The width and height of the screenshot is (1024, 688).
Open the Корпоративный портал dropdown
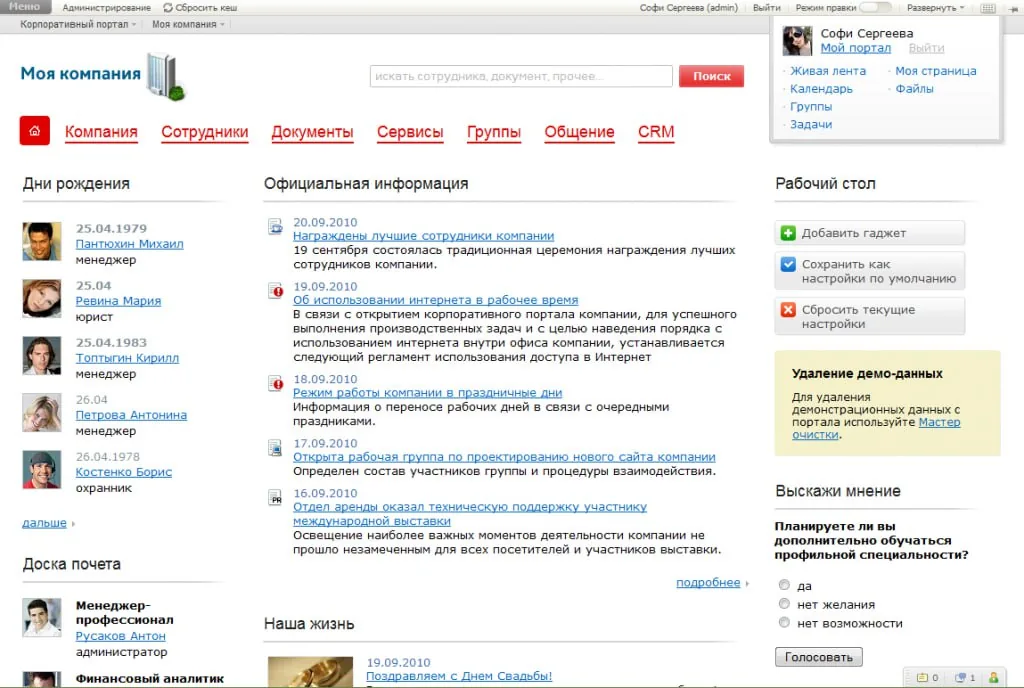coord(78,24)
